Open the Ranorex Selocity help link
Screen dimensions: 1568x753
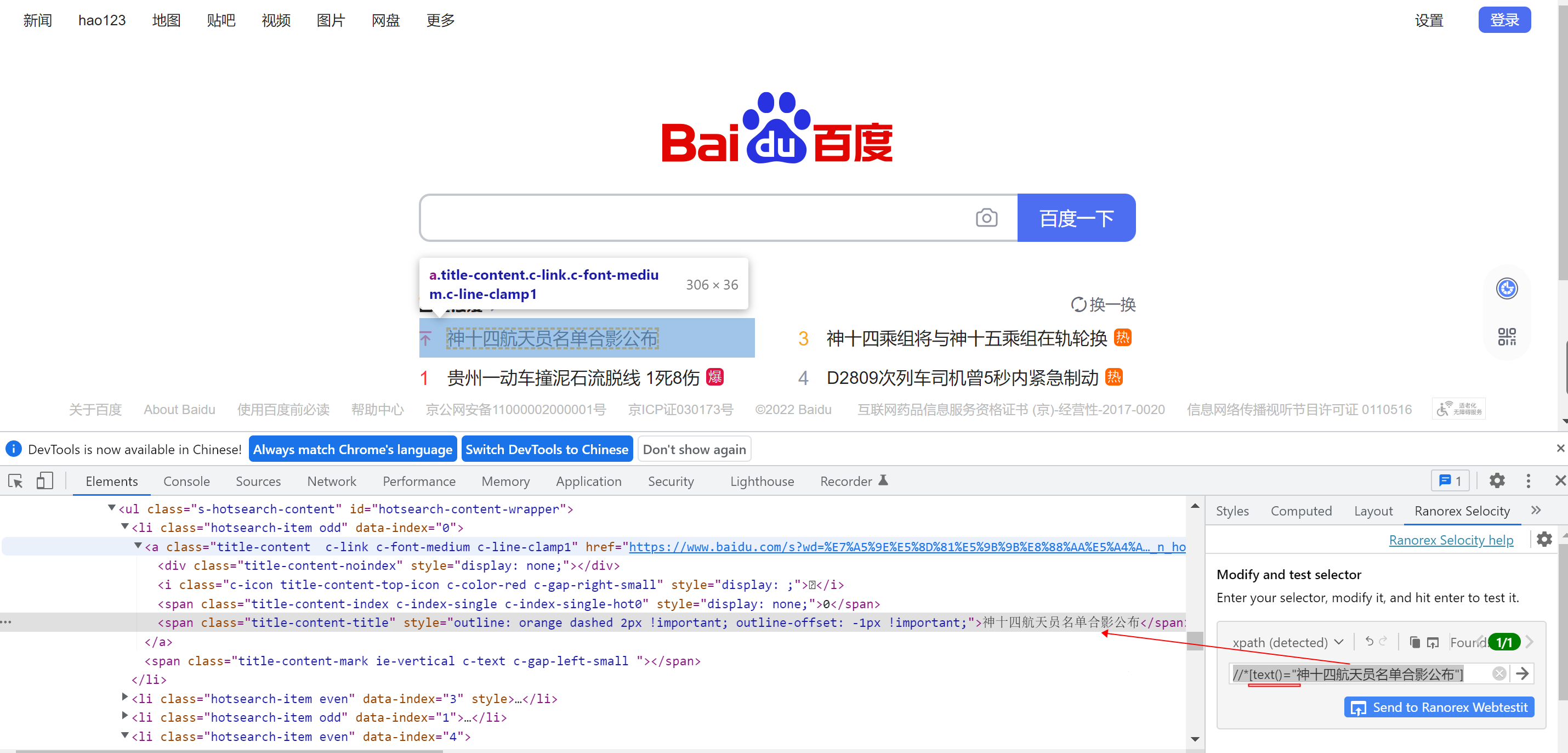(1451, 540)
